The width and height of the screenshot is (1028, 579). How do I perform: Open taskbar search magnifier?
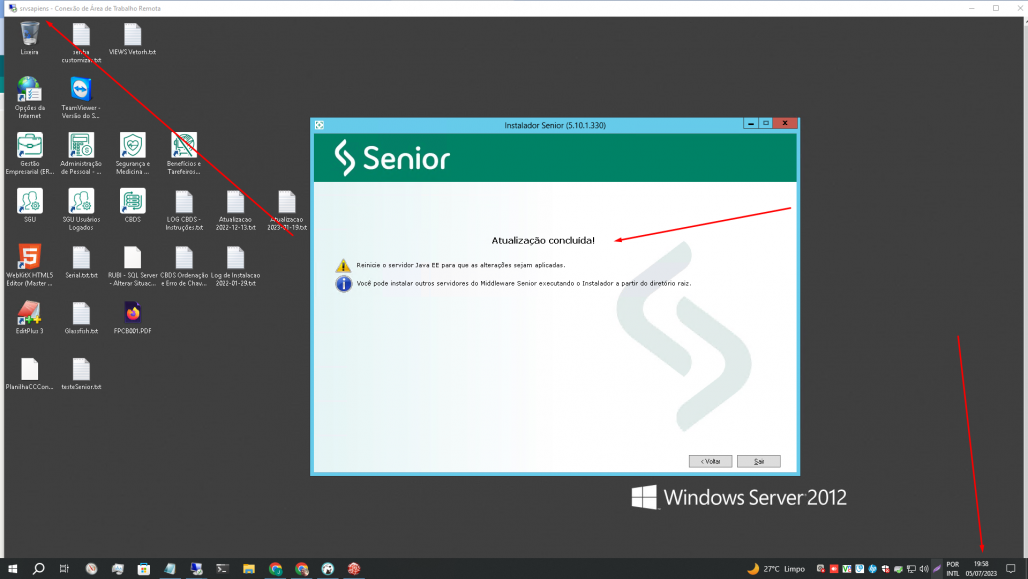(x=39, y=569)
